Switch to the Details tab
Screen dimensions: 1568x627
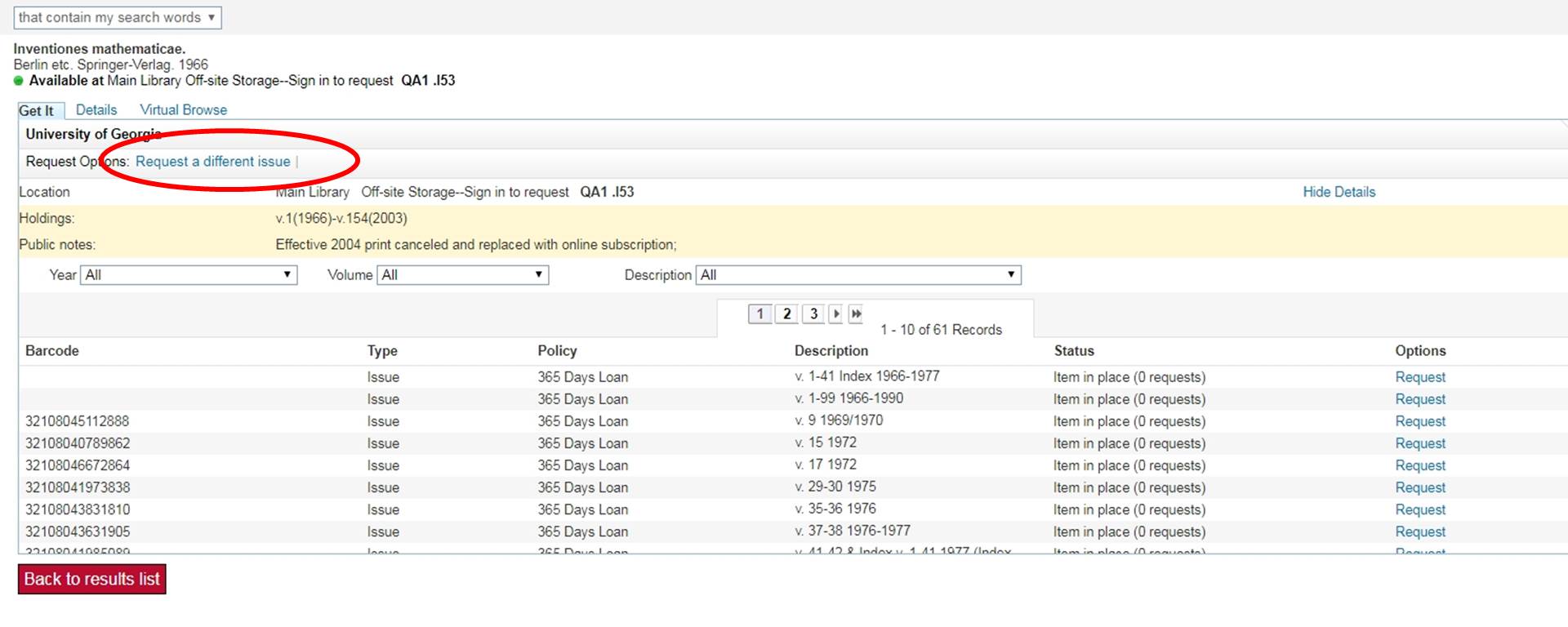pos(96,109)
